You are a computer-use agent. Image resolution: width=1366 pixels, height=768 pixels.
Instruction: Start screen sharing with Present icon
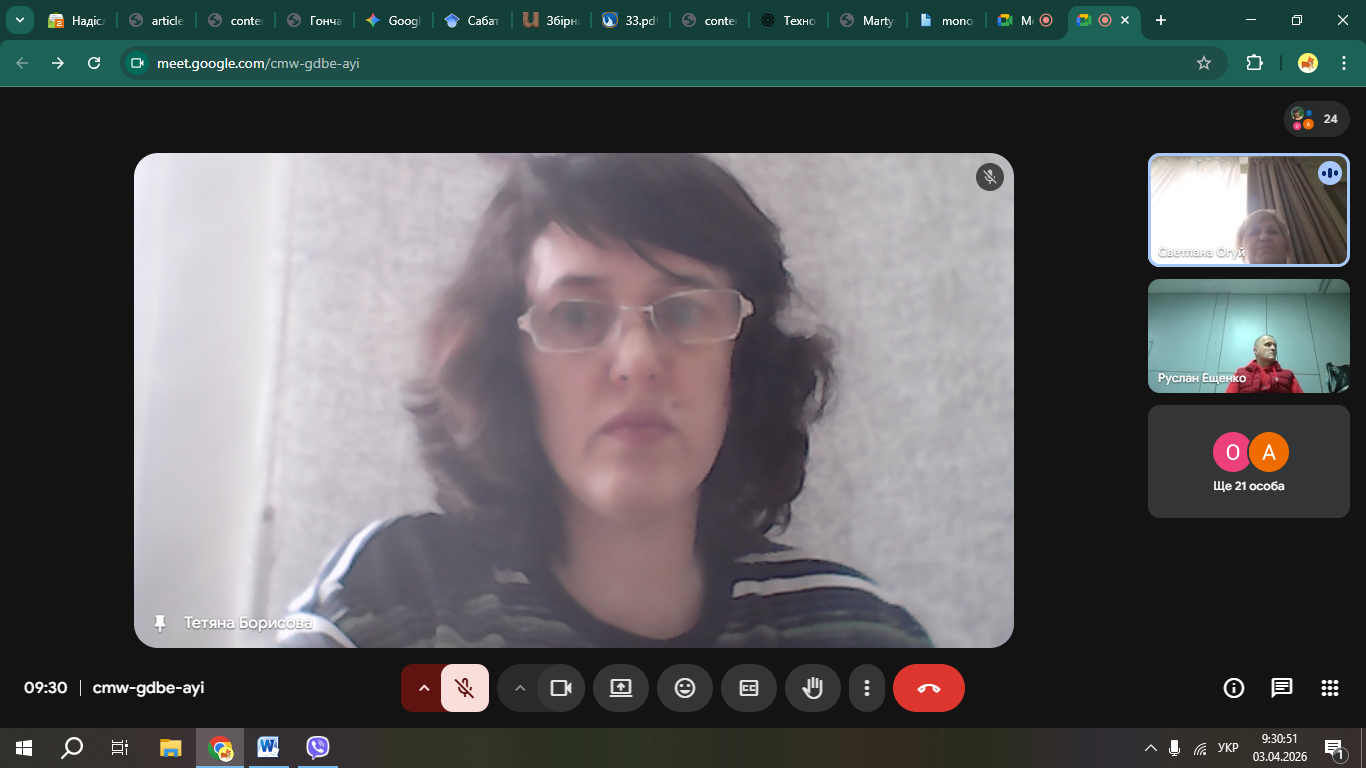(x=621, y=688)
